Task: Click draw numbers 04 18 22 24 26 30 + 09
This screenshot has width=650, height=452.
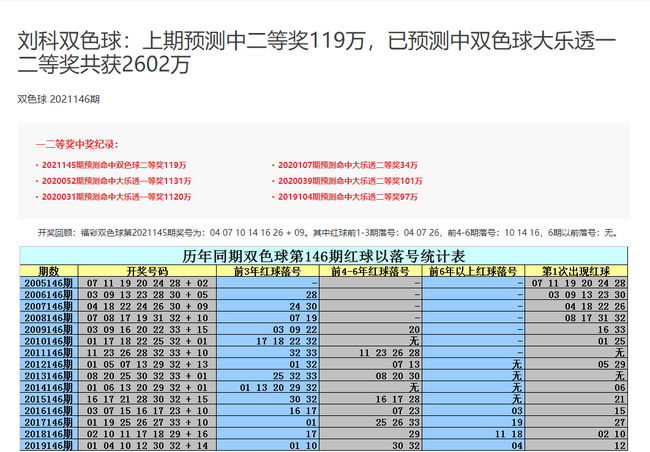Action: tap(147, 306)
